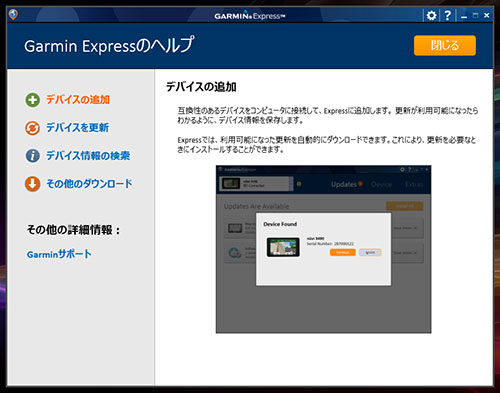Maximize the Garmin Express window
The width and height of the screenshot is (500, 393).
475,15
